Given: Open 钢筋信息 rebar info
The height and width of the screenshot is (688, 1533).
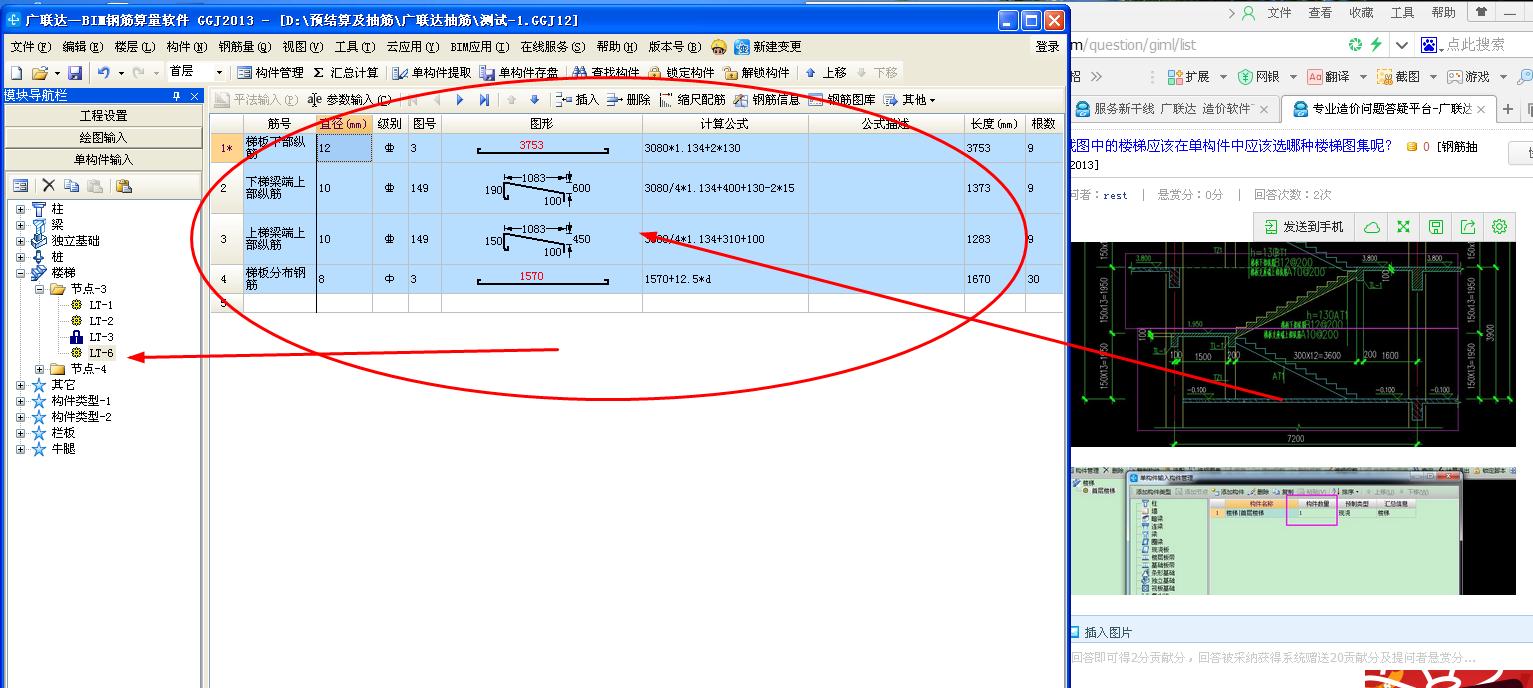Looking at the screenshot, I should pyautogui.click(x=767, y=100).
